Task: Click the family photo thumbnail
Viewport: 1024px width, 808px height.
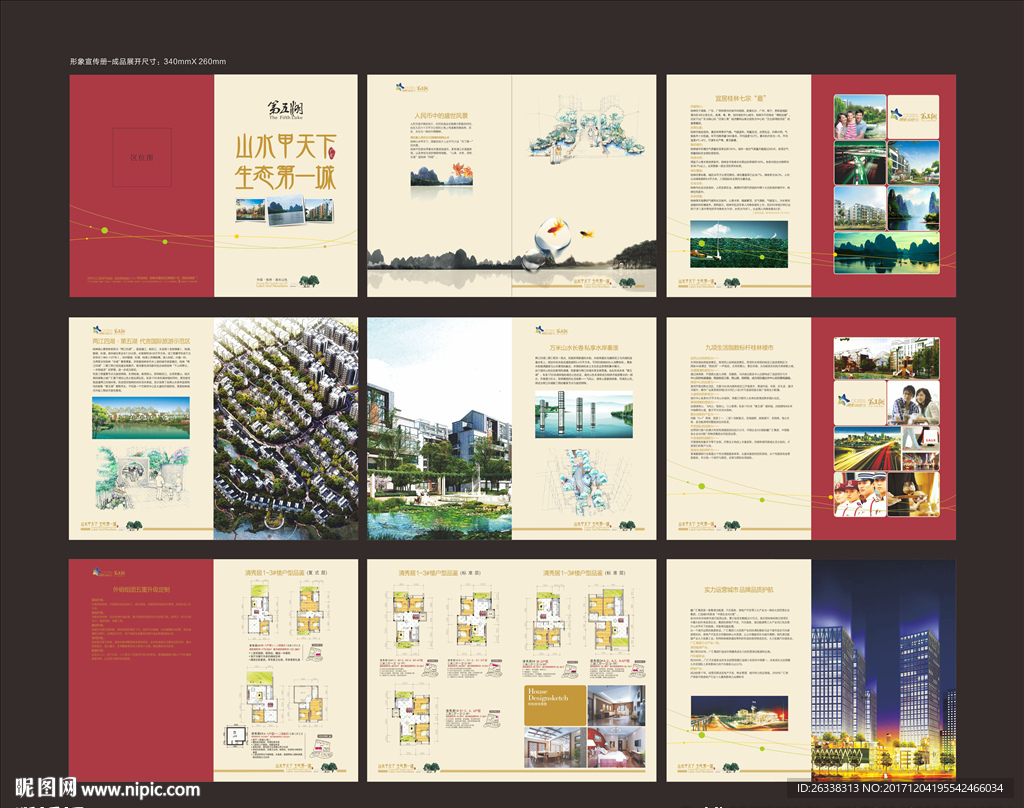Action: click(859, 117)
